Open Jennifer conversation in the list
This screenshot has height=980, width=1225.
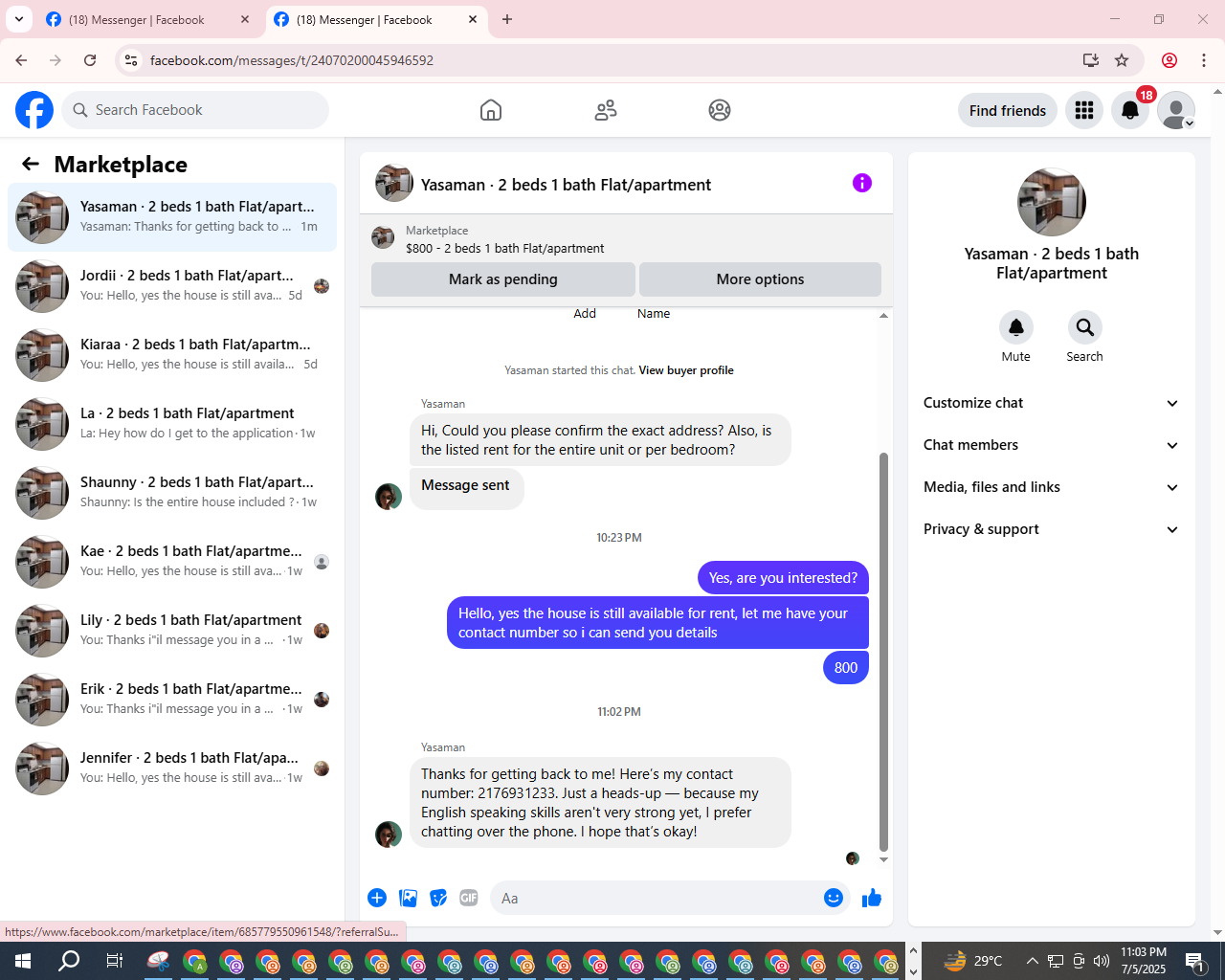tap(172, 768)
